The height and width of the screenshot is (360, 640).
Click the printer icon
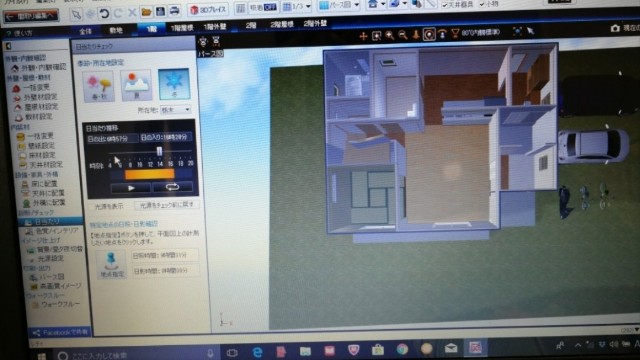tap(175, 10)
